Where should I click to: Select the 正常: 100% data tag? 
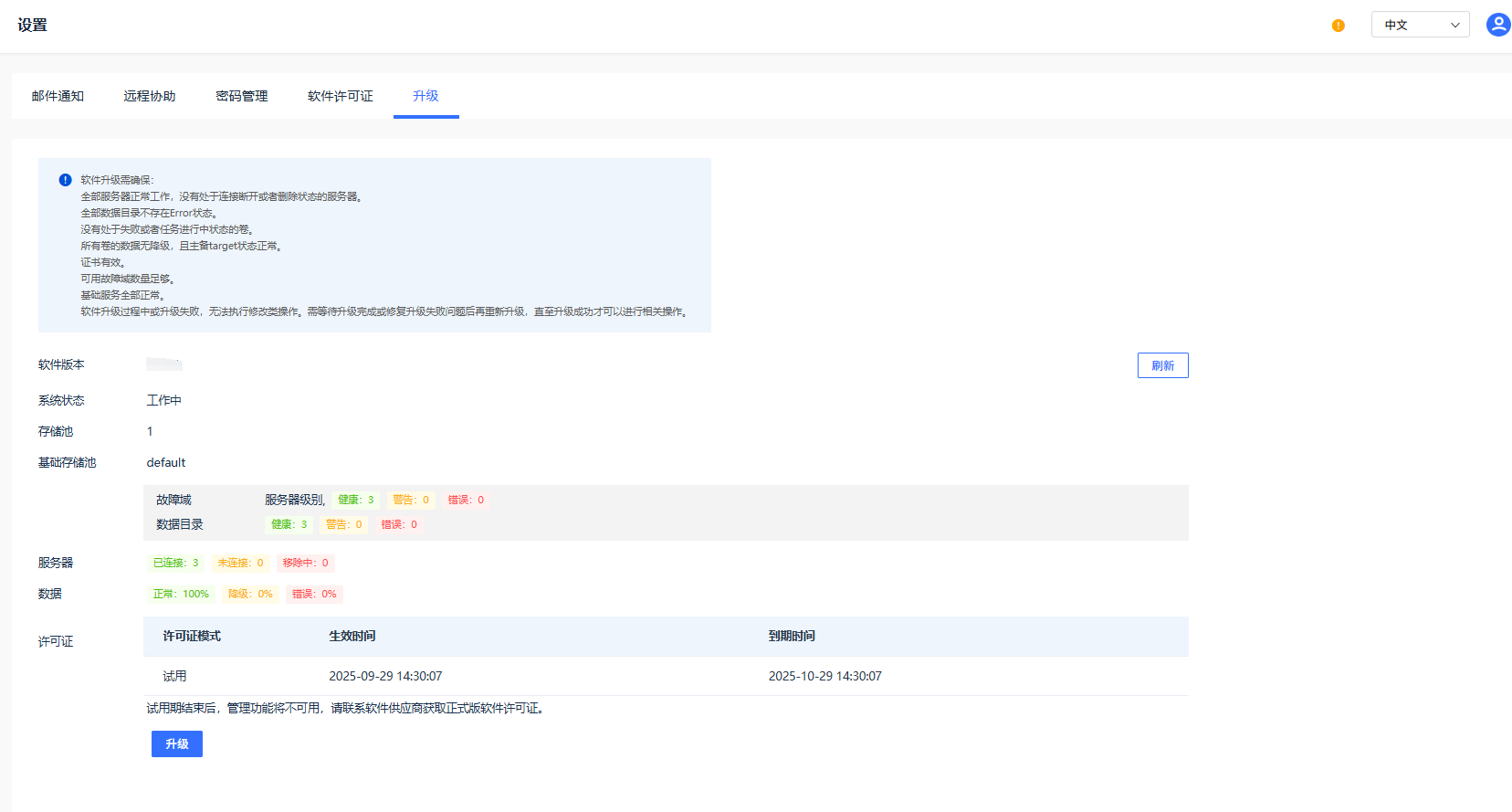[181, 594]
